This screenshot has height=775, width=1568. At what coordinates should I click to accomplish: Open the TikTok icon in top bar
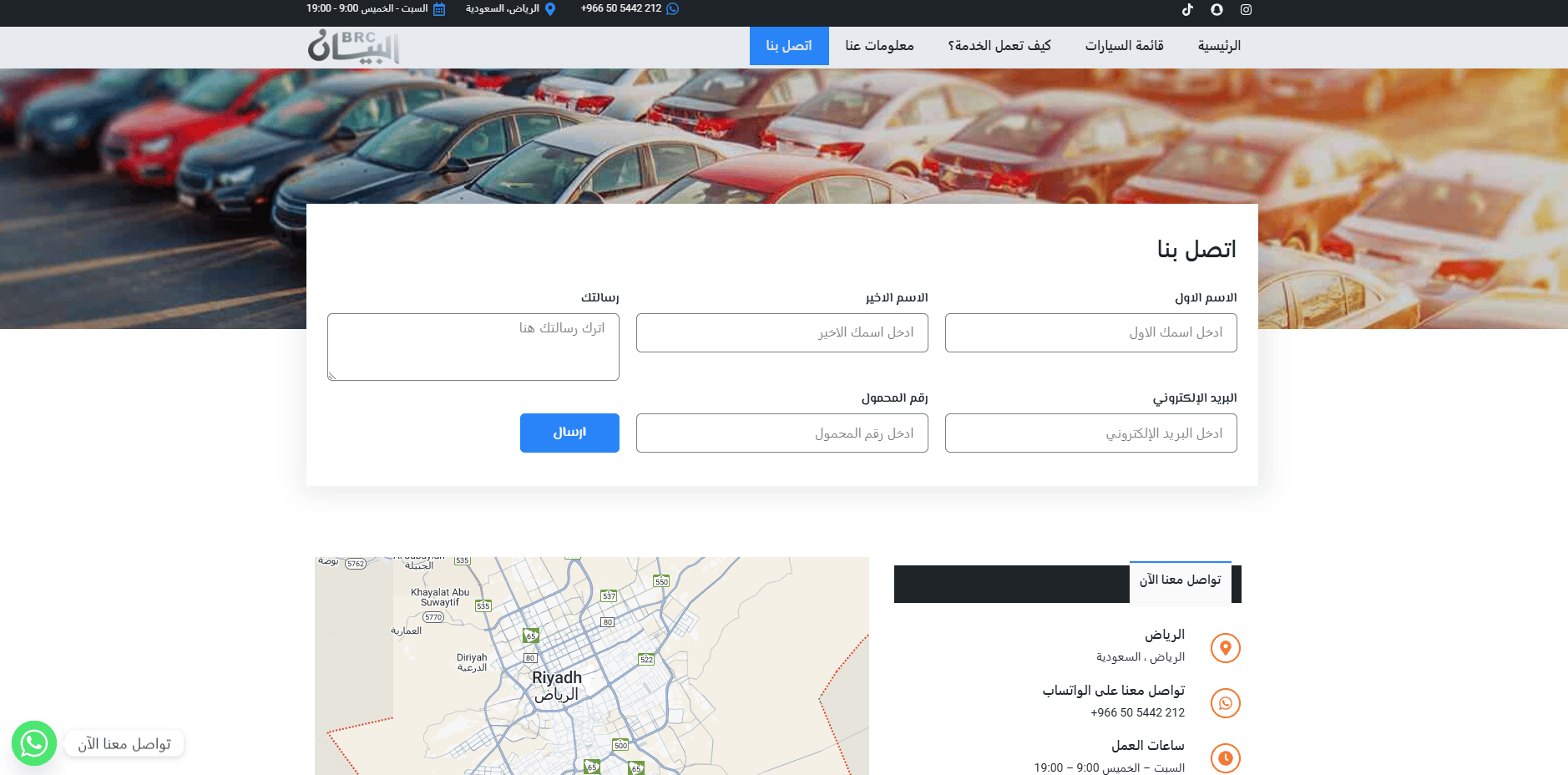[x=1187, y=10]
